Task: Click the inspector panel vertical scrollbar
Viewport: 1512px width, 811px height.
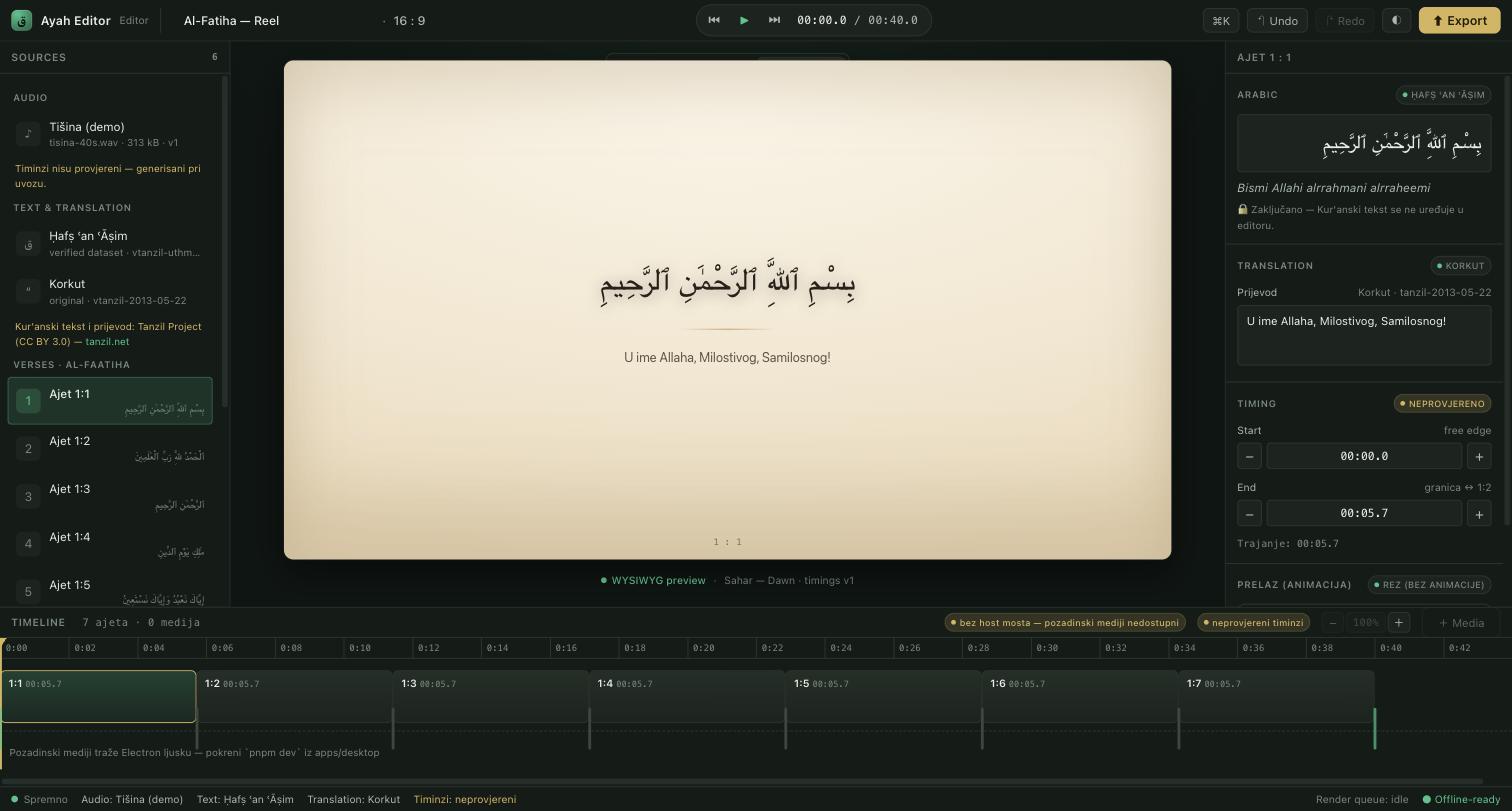Action: pos(1507,300)
